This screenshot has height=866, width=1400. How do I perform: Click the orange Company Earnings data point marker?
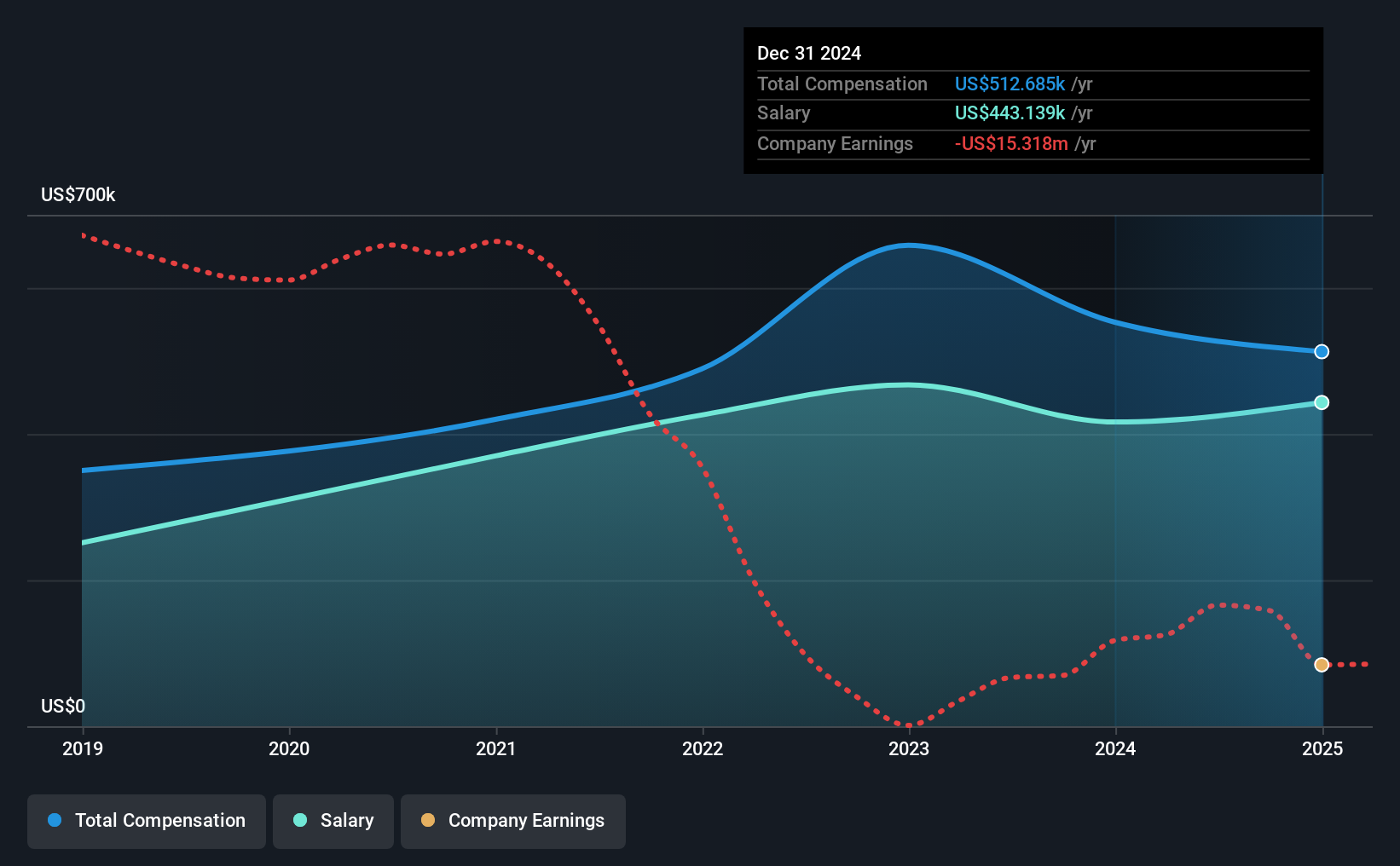pyautogui.click(x=1322, y=665)
